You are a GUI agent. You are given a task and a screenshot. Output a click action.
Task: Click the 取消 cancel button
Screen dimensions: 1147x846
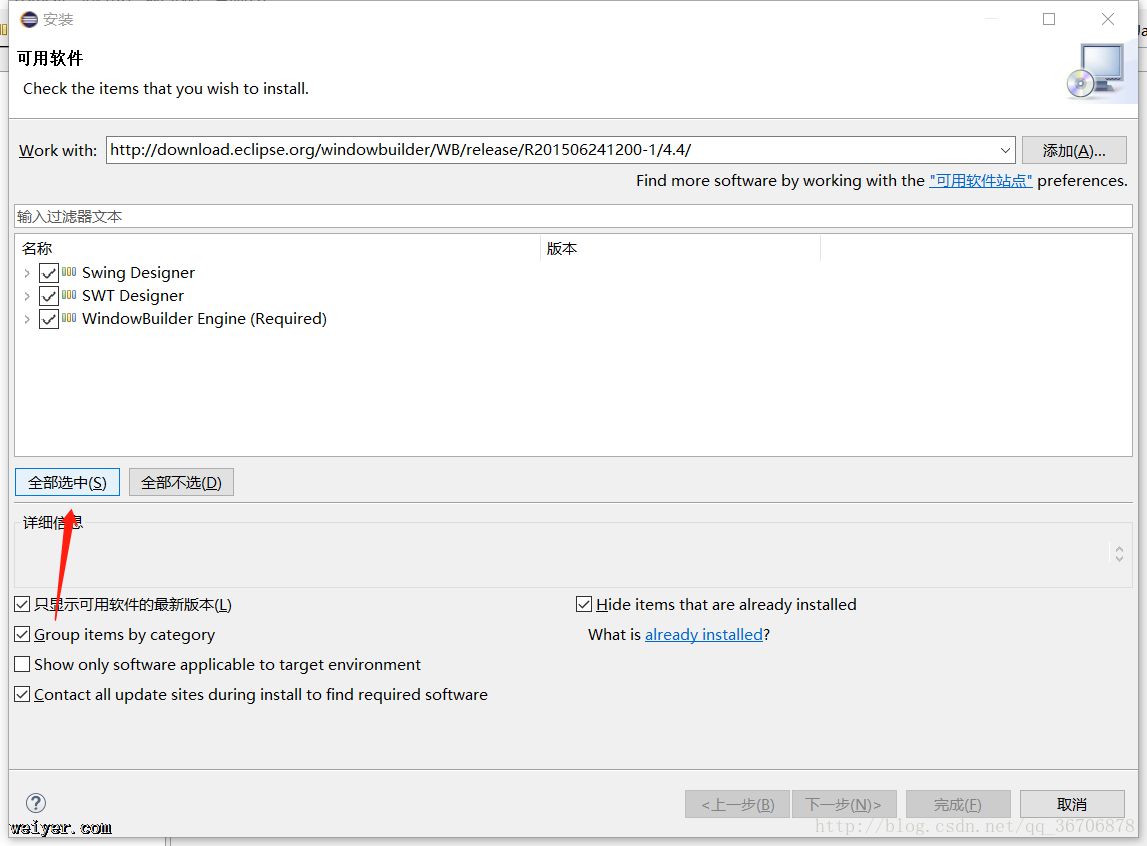(1072, 804)
